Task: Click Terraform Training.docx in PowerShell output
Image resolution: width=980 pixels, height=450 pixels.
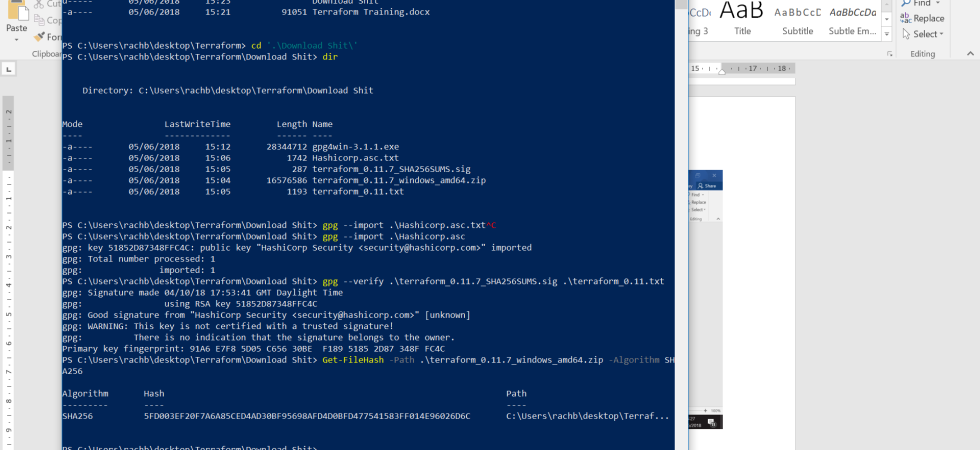Action: click(371, 12)
